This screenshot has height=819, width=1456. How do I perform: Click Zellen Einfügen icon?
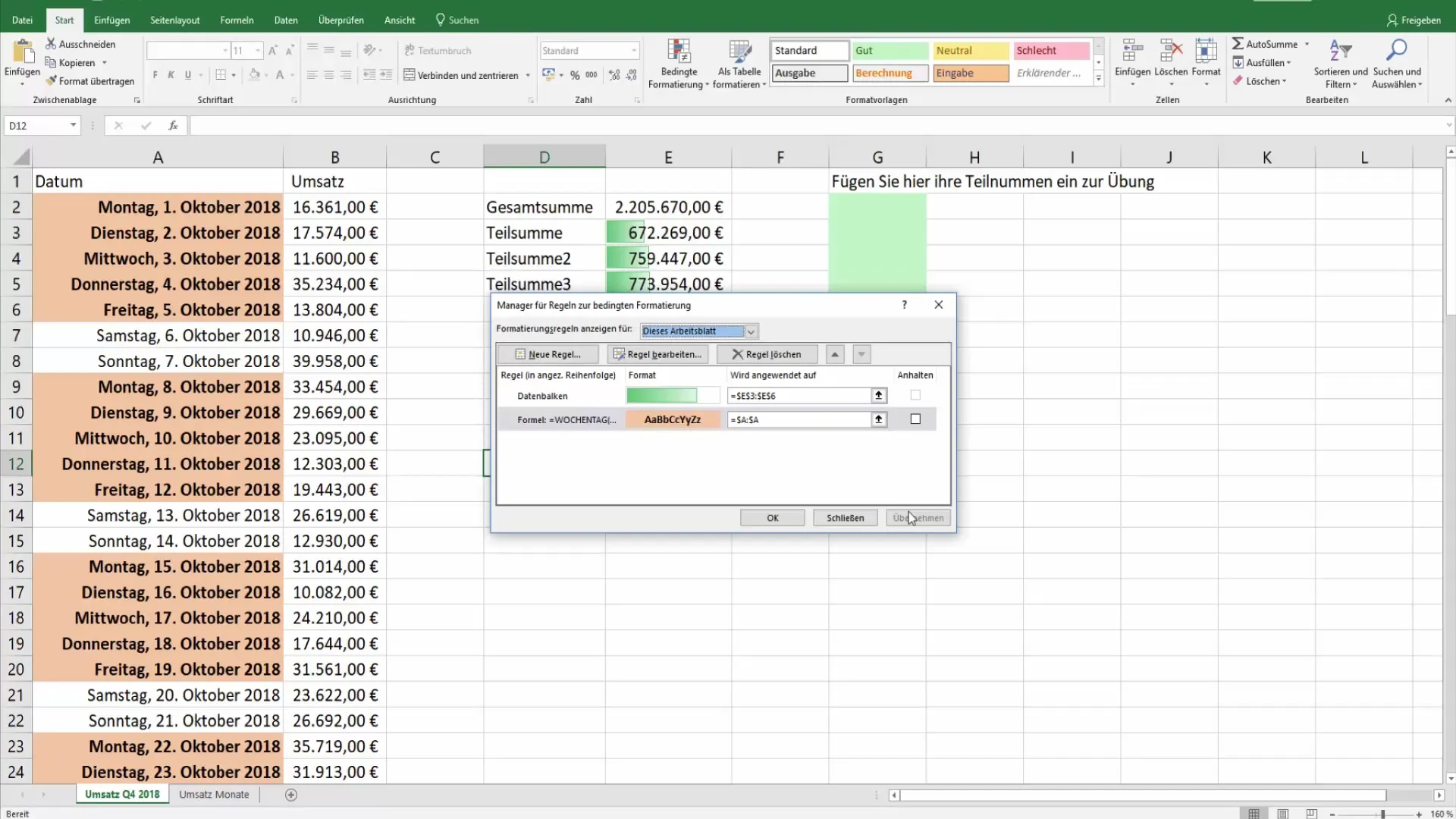[1132, 51]
